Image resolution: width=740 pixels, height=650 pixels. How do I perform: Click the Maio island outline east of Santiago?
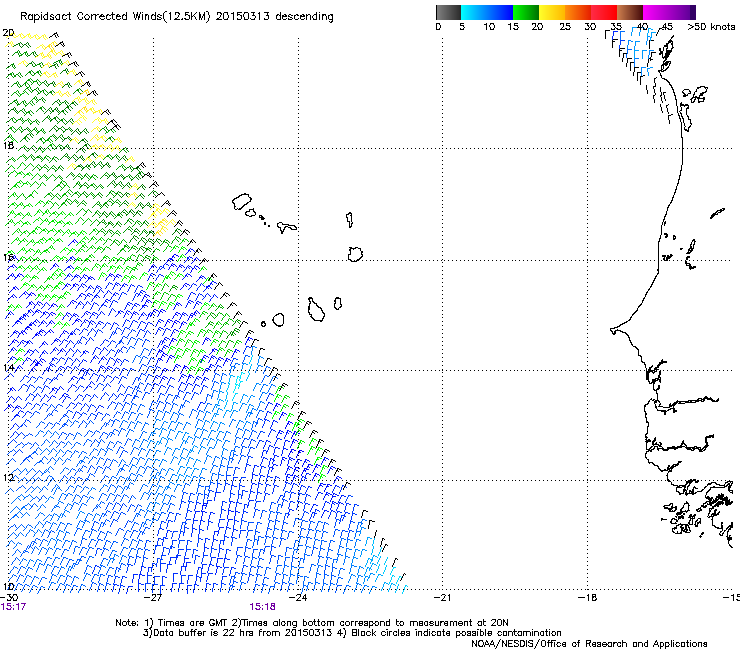tap(337, 304)
